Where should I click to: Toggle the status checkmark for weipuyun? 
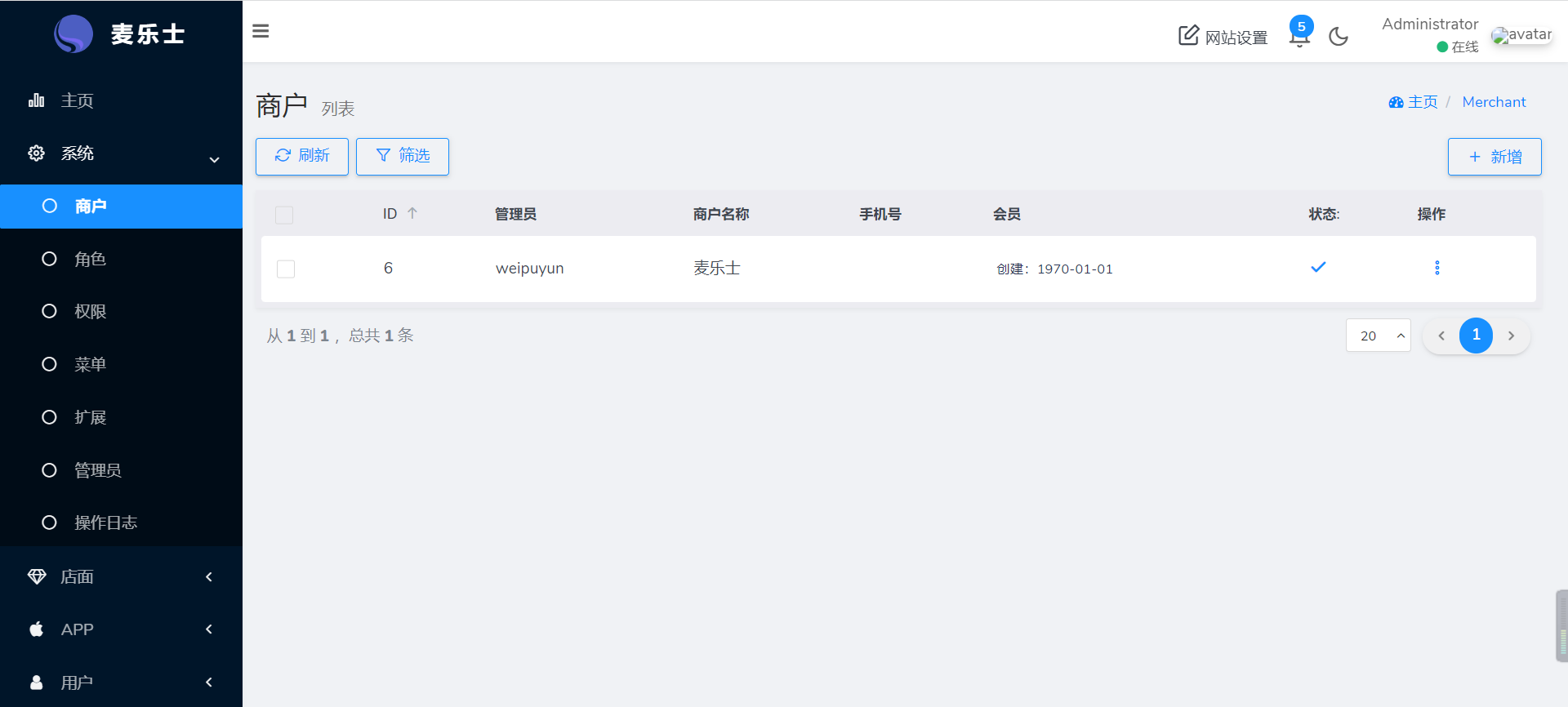(1318, 267)
